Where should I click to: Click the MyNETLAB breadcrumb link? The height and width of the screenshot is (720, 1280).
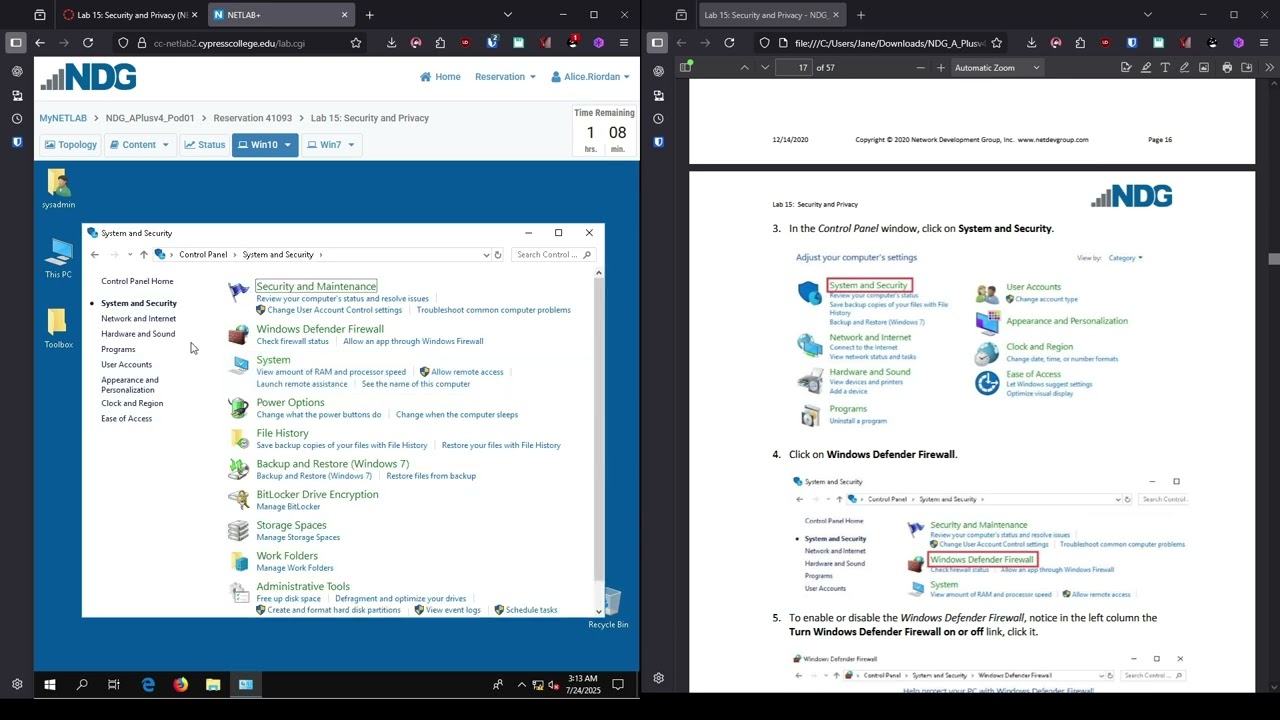point(65,118)
